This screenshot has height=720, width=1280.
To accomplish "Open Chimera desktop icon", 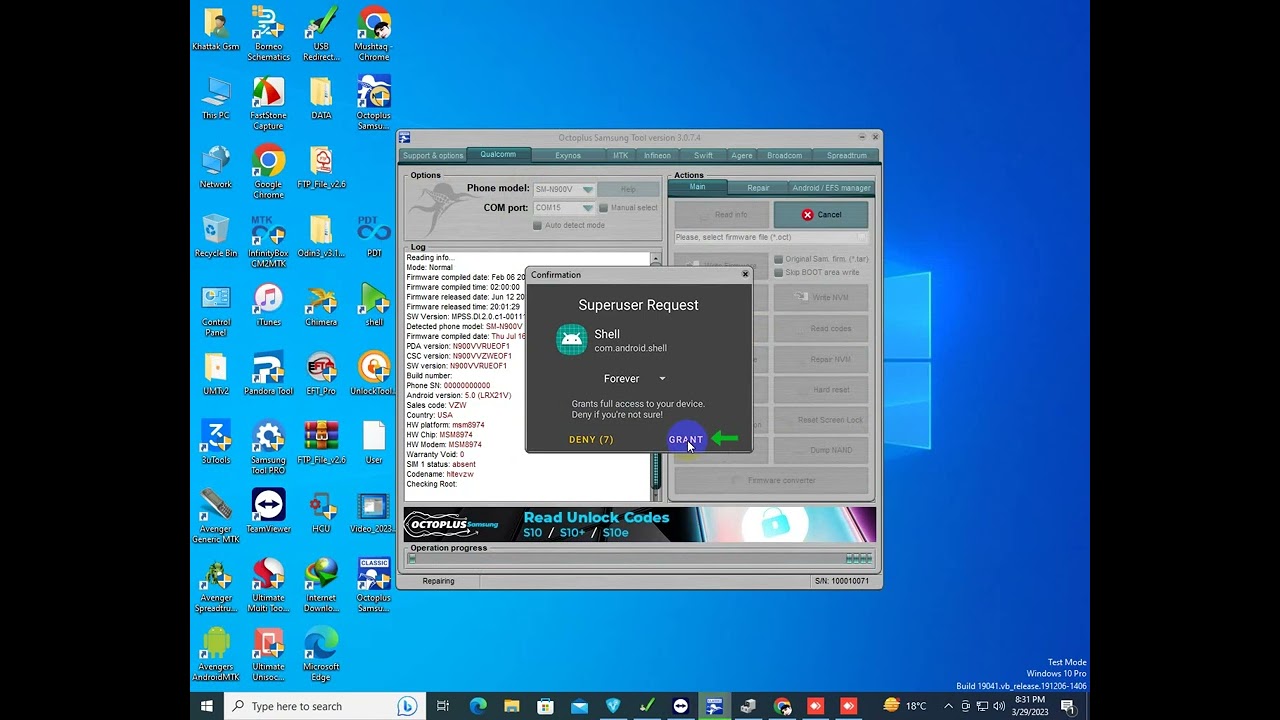I will point(321,305).
